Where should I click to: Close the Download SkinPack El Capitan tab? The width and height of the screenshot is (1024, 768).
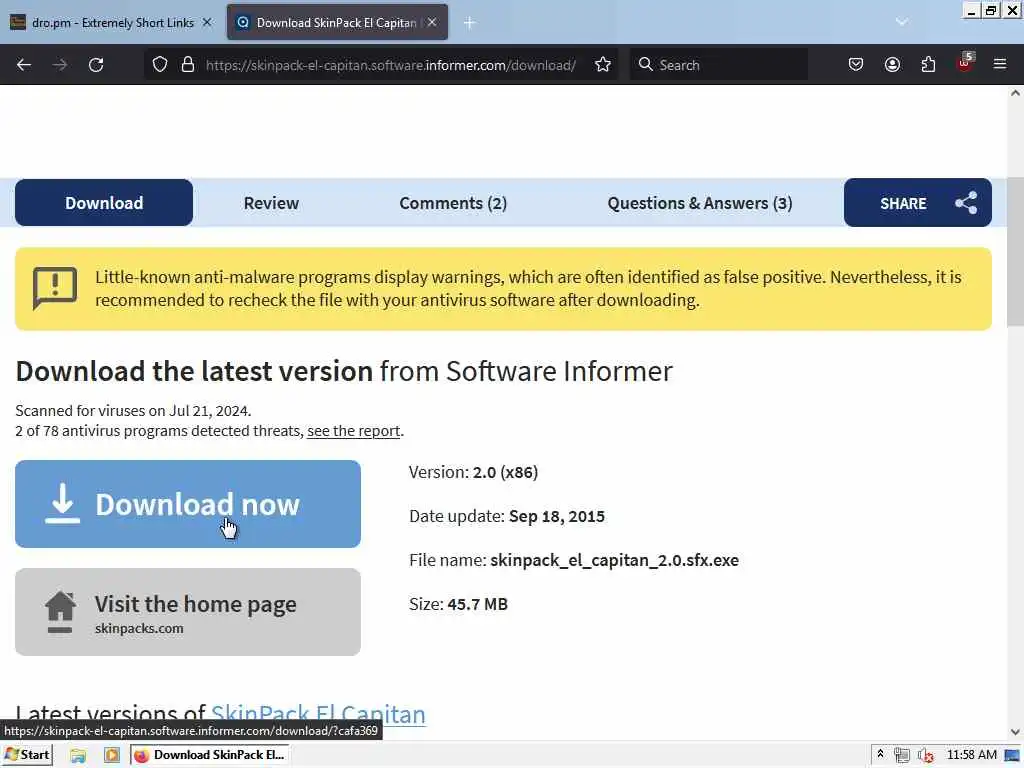click(432, 22)
